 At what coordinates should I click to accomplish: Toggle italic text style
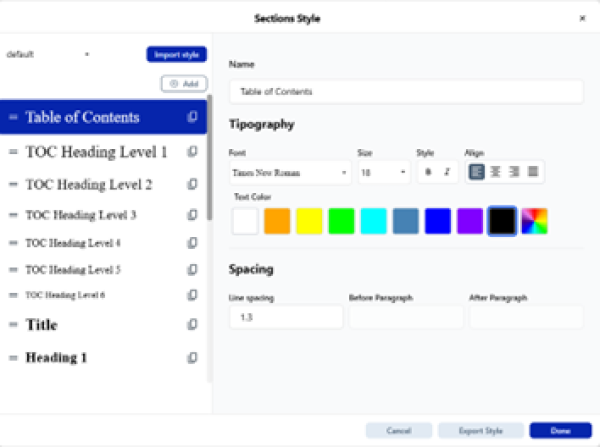[446, 172]
